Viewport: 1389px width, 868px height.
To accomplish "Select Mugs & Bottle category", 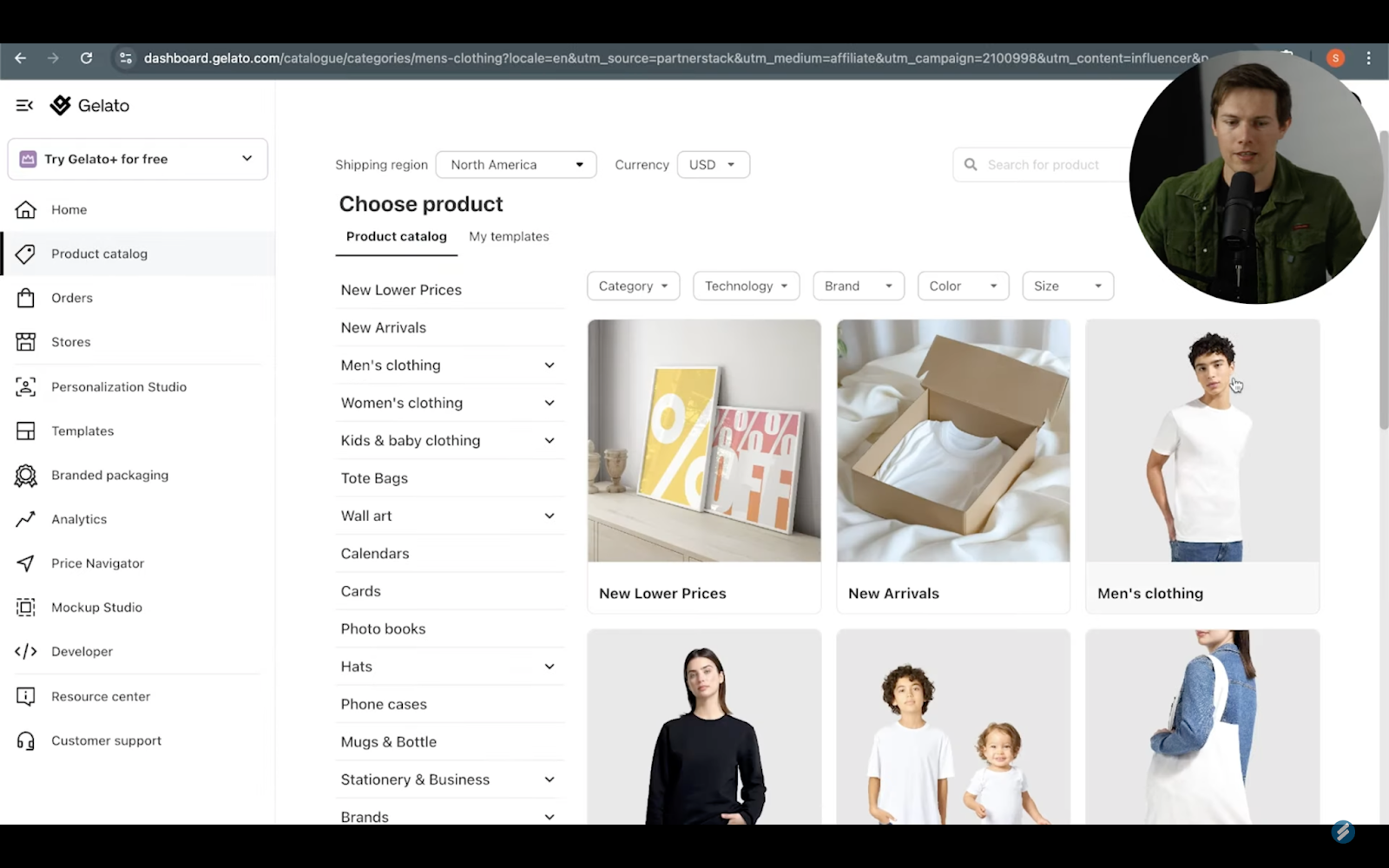I will [x=389, y=742].
